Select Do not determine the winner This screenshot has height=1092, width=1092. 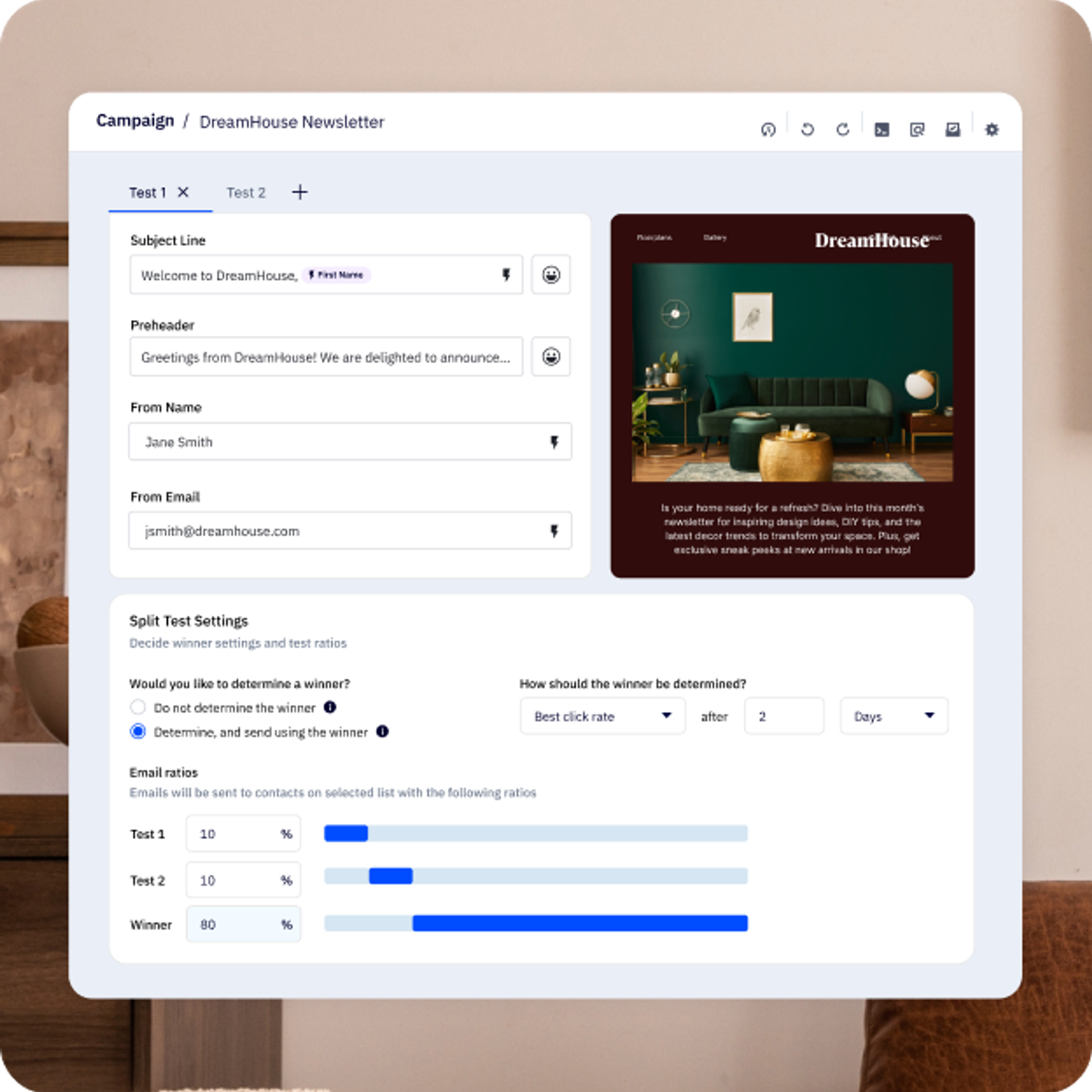pyautogui.click(x=138, y=707)
